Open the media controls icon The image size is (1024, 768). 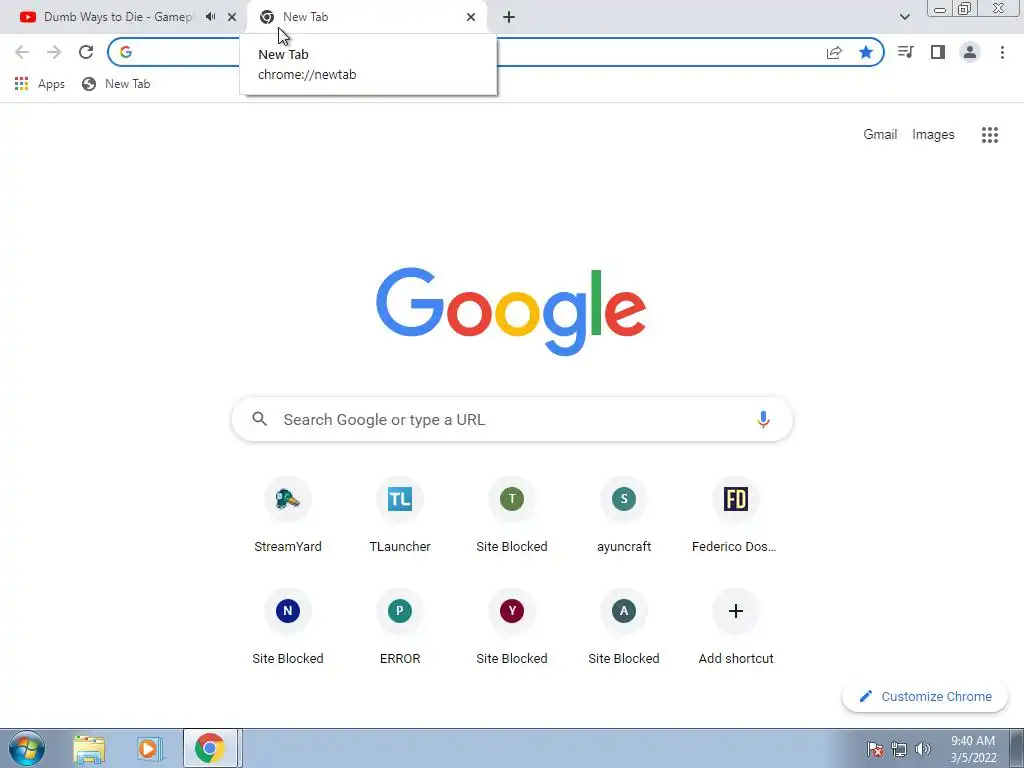pos(905,52)
